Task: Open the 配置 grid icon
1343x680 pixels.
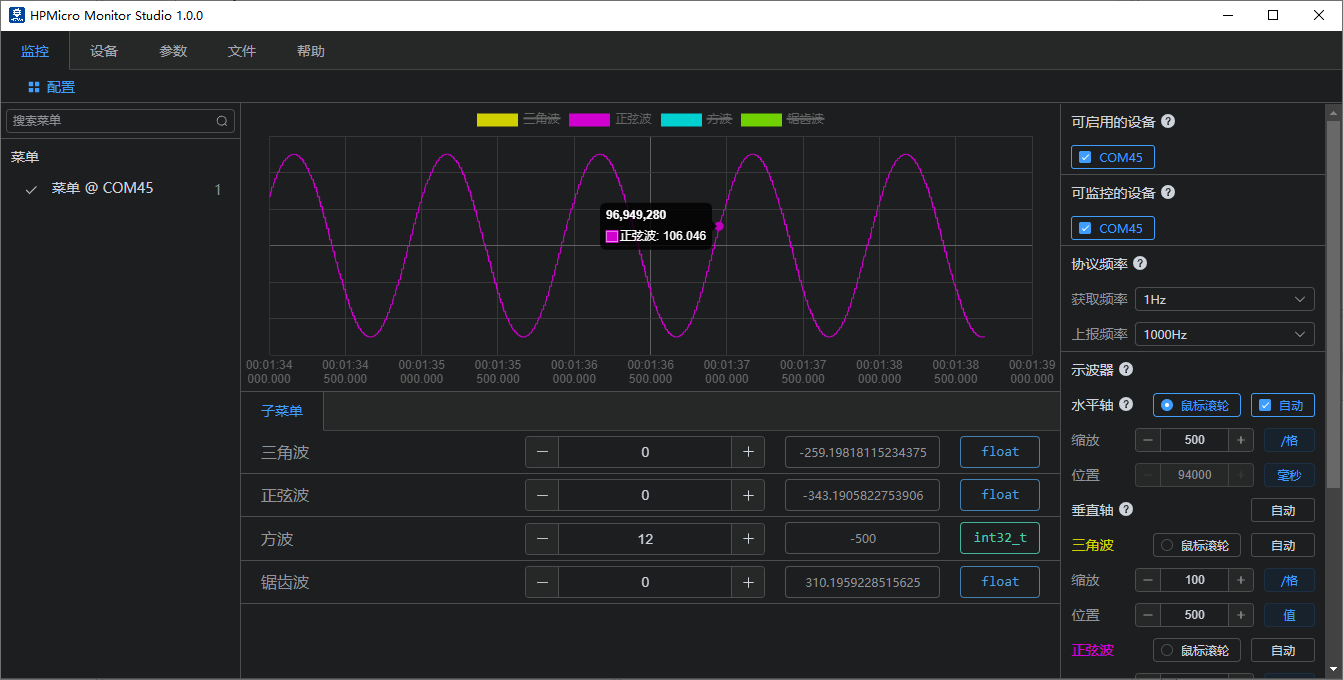Action: tap(34, 87)
